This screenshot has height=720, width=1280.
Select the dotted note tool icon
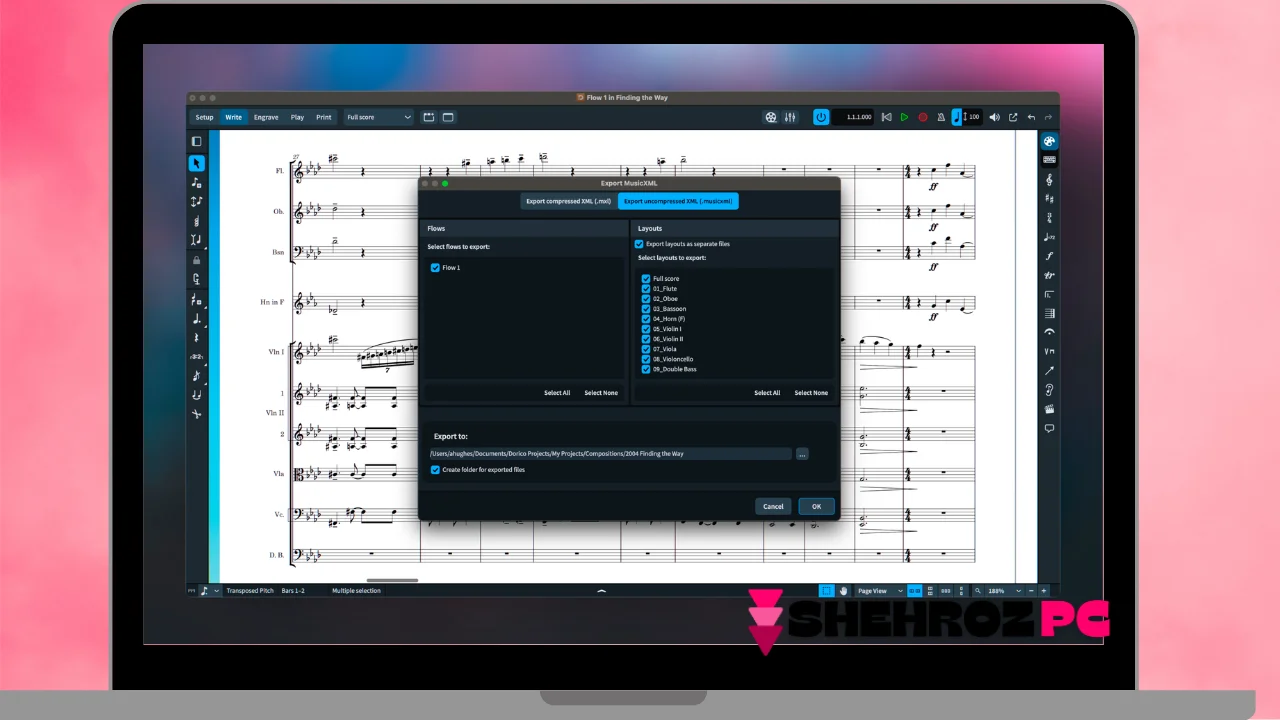click(x=197, y=319)
